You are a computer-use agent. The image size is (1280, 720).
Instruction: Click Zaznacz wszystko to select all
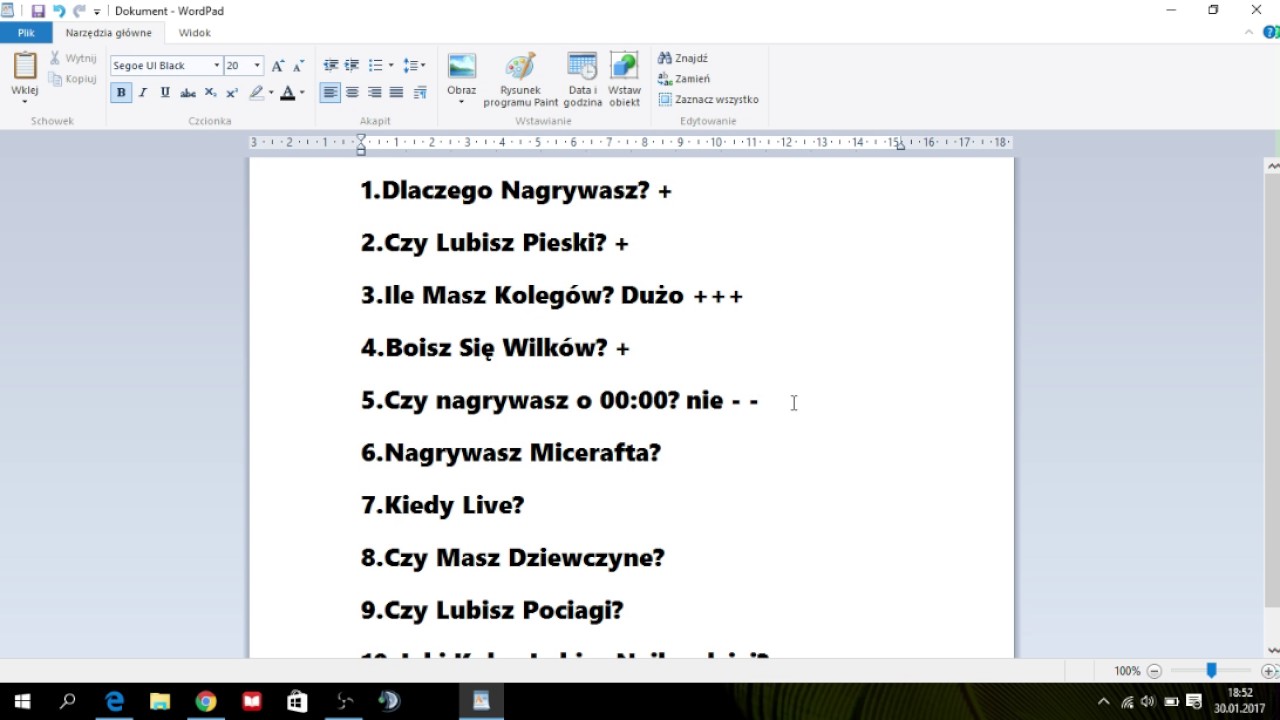[709, 100]
